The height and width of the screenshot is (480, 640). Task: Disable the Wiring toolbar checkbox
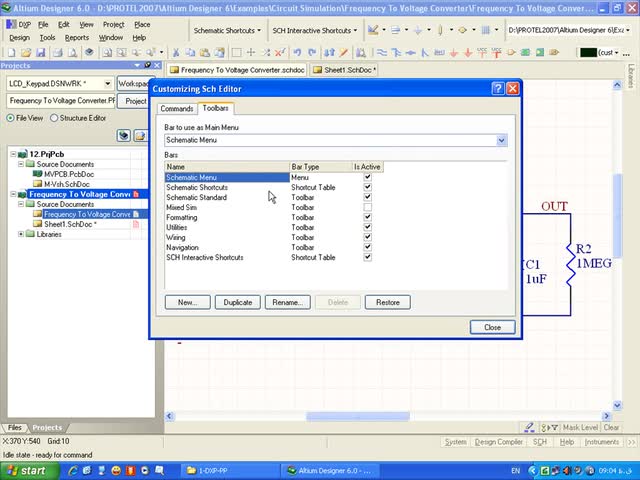pos(368,238)
